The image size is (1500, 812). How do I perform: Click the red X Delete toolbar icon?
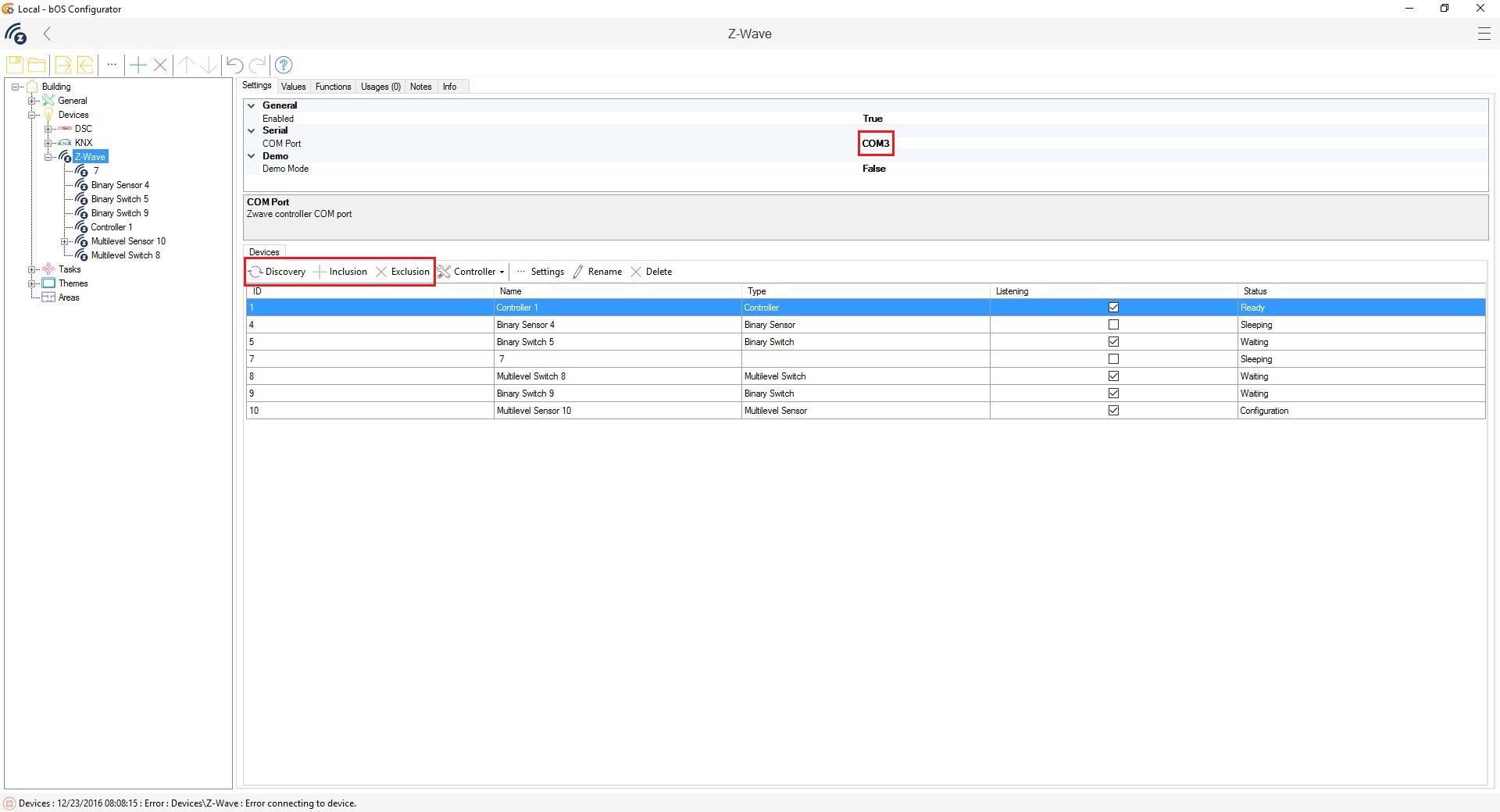tap(160, 65)
